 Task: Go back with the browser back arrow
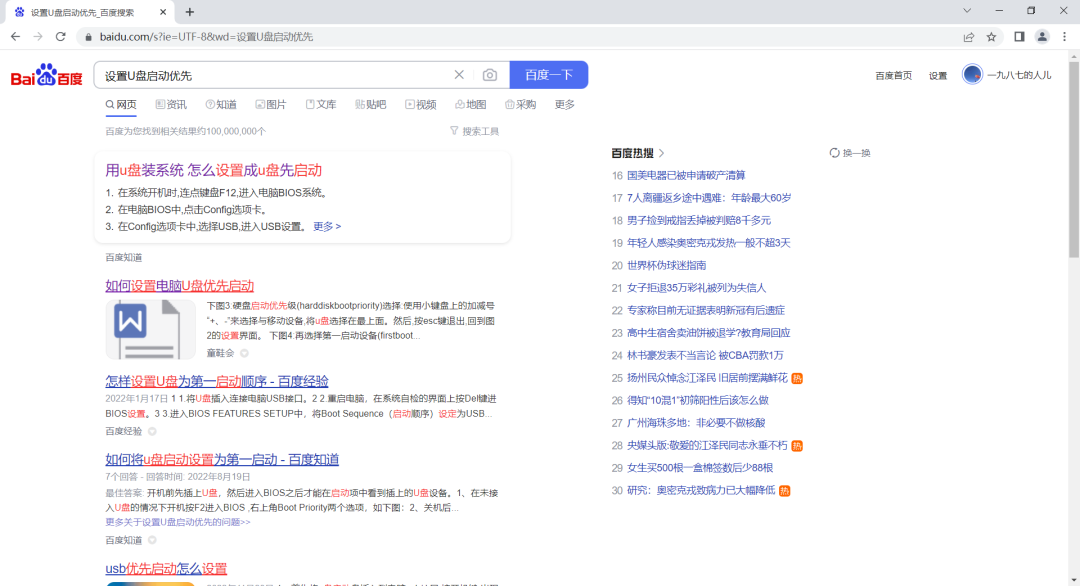point(15,36)
